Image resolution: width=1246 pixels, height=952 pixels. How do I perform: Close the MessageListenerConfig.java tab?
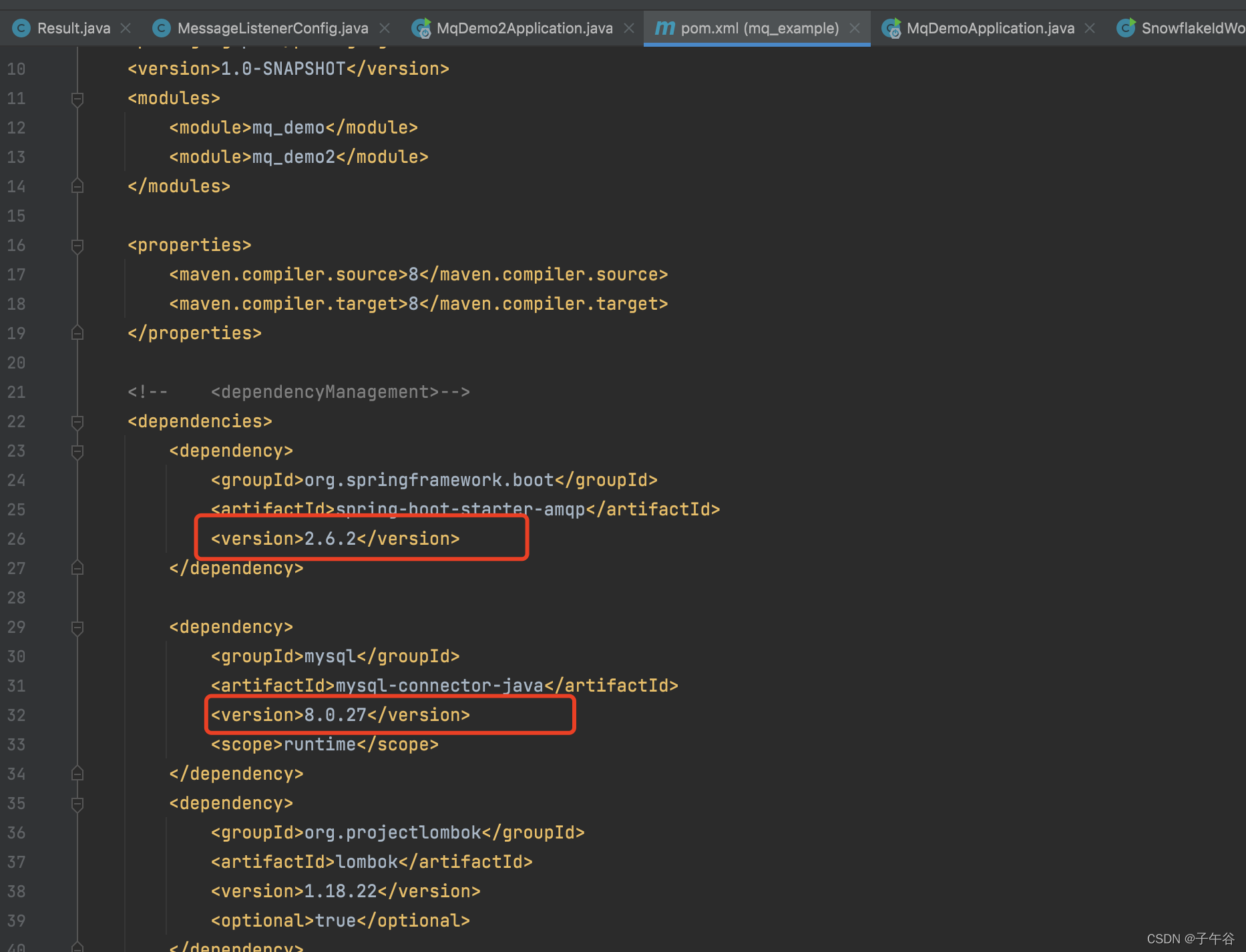[385, 28]
